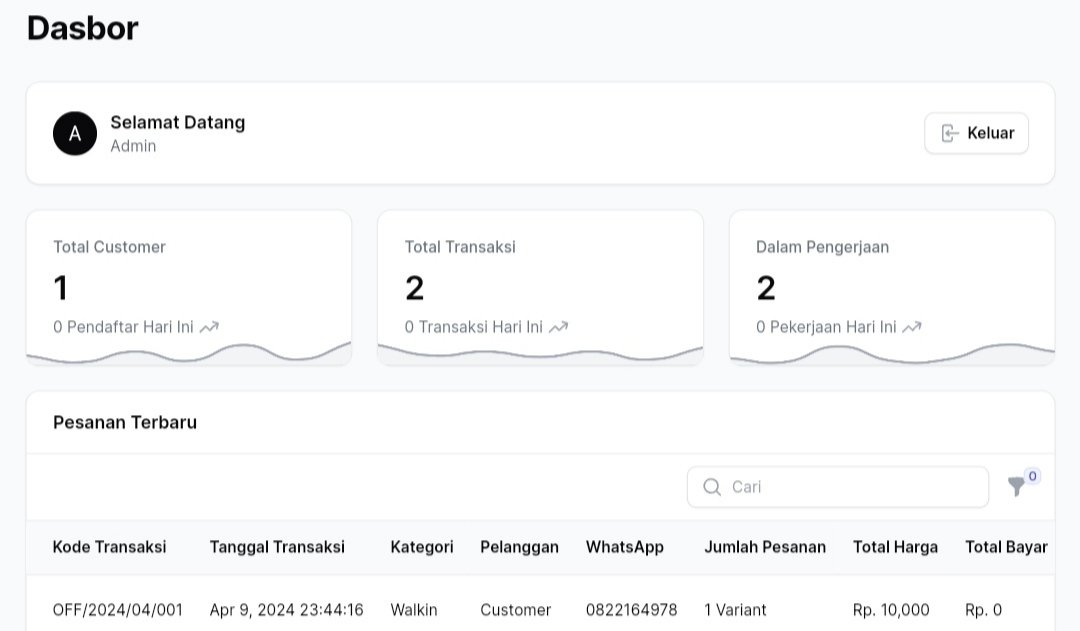Click the trend arrow beside Pendaftar Hari Ini

209,327
